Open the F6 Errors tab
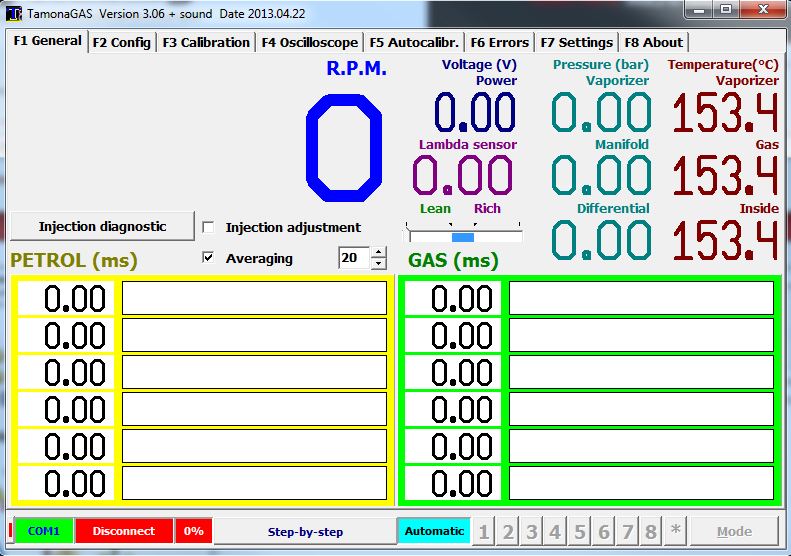Viewport: 791px width, 556px height. (x=499, y=42)
